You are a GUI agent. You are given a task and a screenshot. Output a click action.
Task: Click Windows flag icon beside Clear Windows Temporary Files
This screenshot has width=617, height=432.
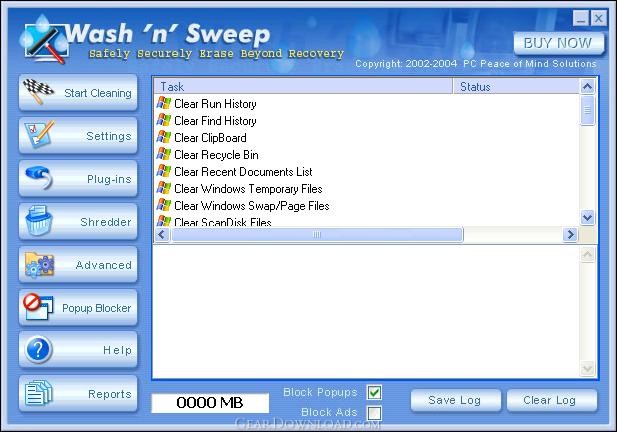(x=164, y=188)
